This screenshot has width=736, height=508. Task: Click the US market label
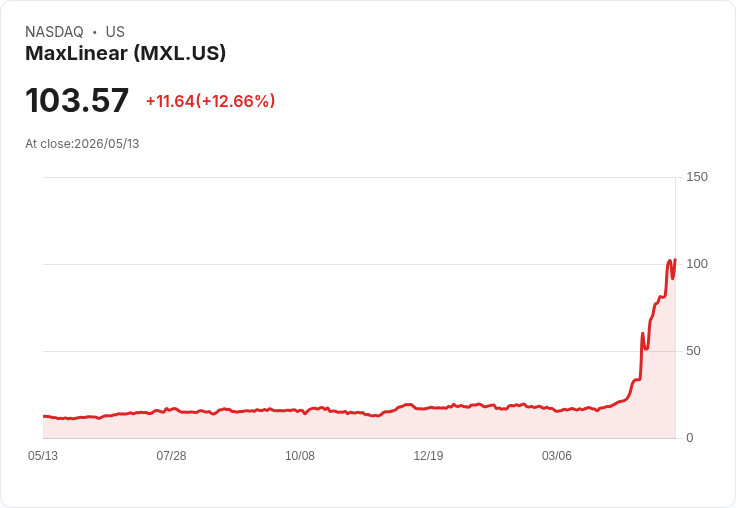(x=115, y=32)
